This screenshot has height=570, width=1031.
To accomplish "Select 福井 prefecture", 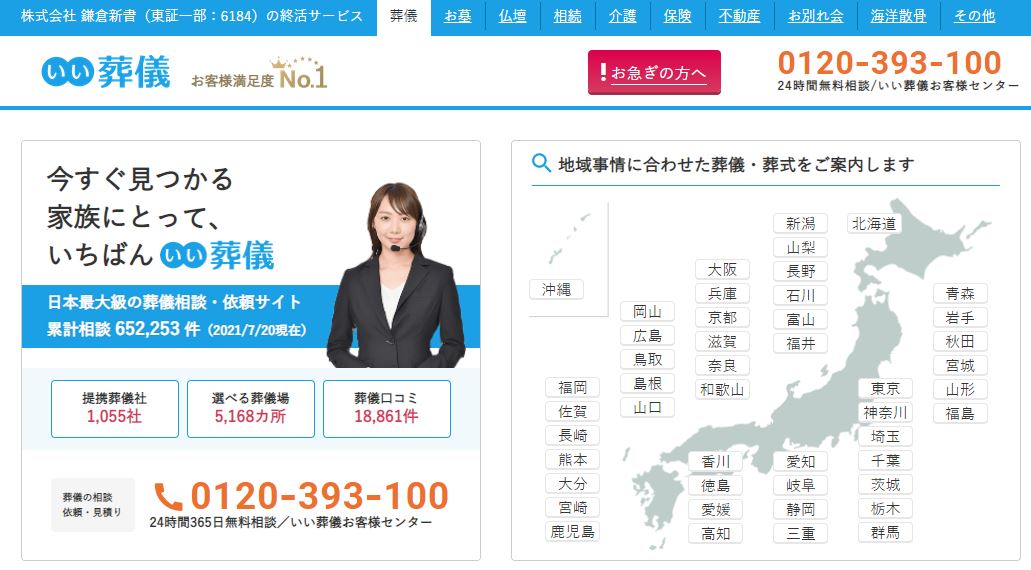I will [800, 343].
